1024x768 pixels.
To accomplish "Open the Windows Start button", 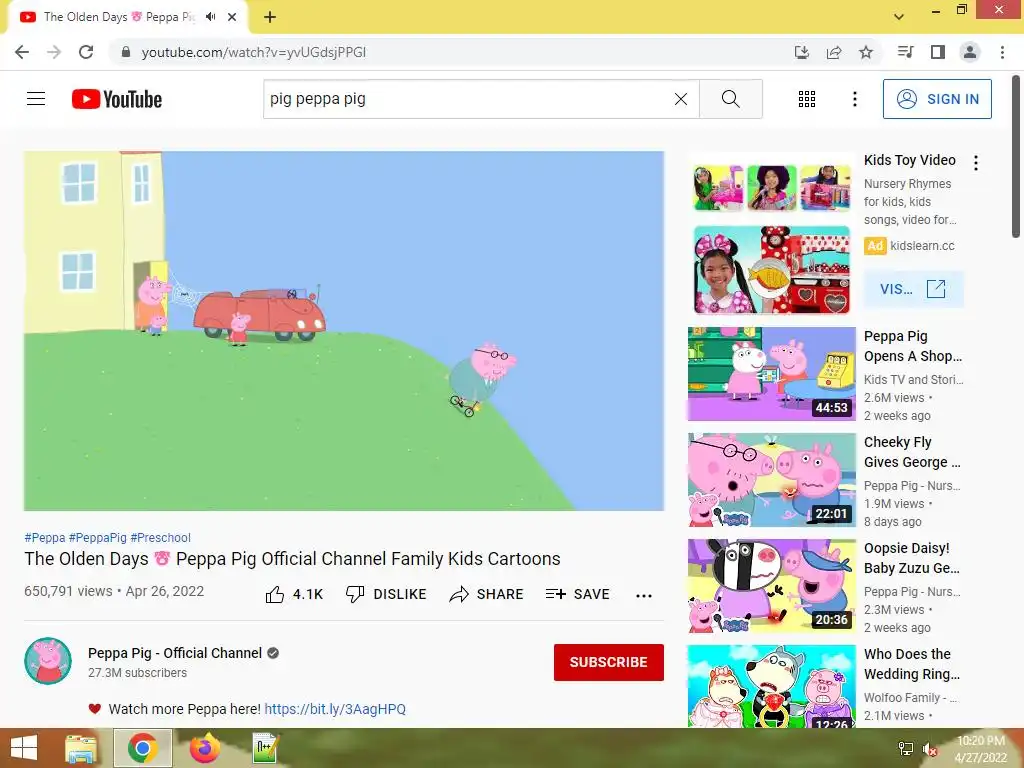I will tap(24, 748).
